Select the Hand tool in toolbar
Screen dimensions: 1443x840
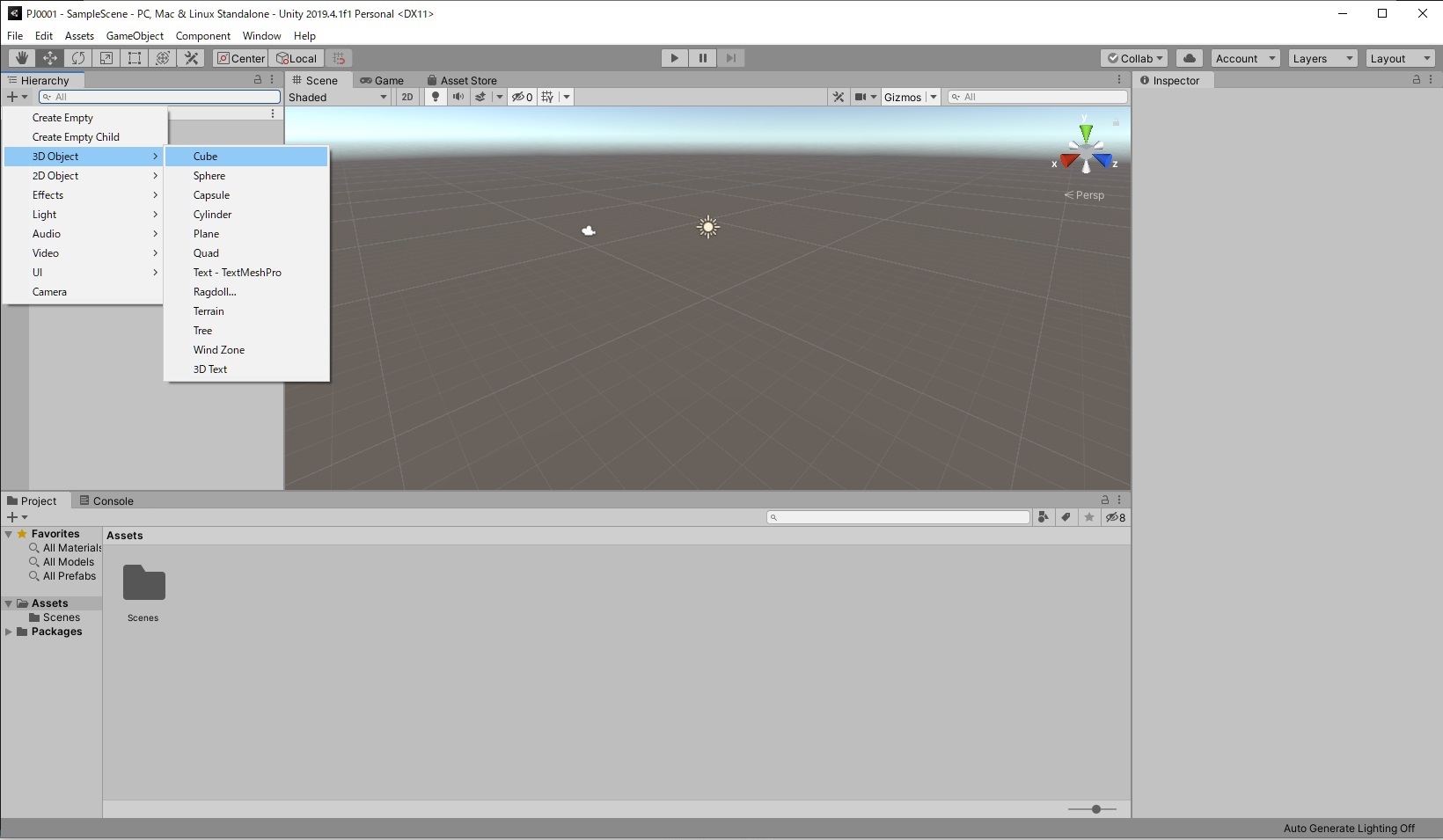coord(22,58)
